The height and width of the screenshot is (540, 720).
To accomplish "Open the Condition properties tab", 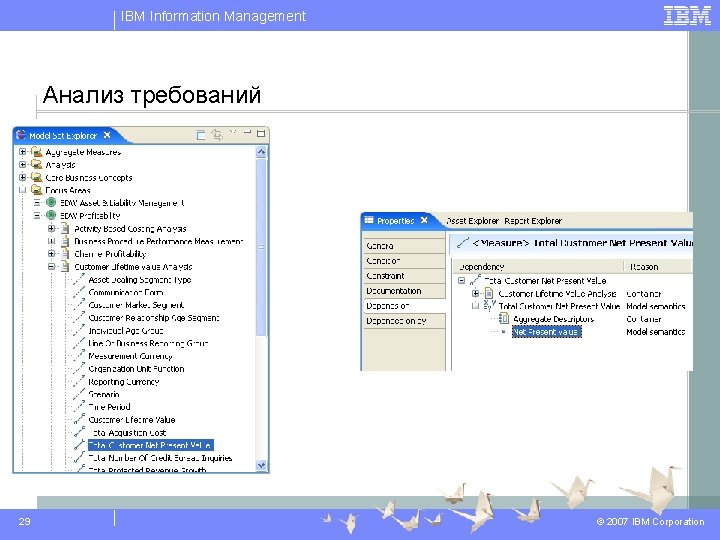I will tap(404, 260).
